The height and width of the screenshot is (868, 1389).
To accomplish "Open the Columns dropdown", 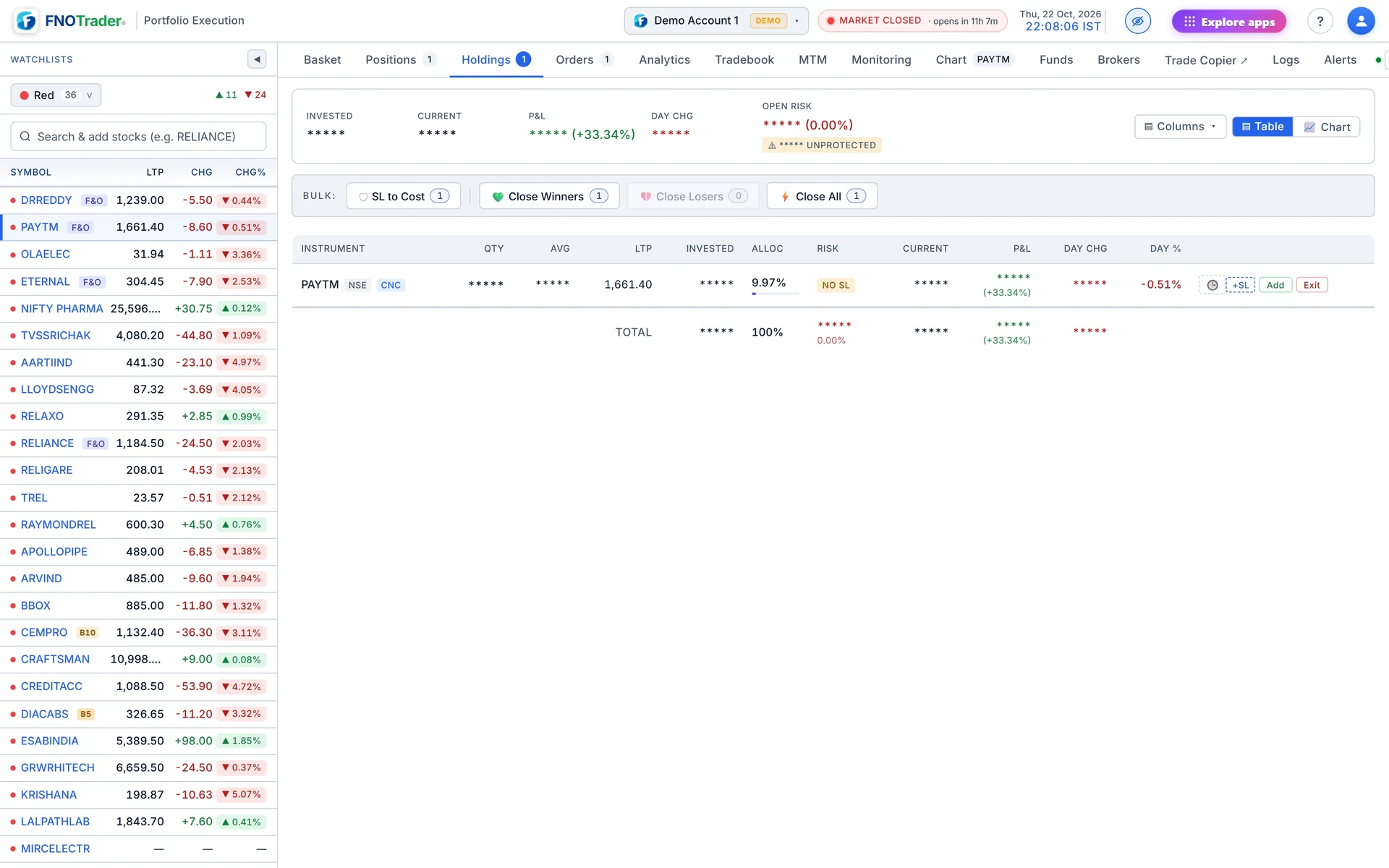I will click(x=1180, y=127).
